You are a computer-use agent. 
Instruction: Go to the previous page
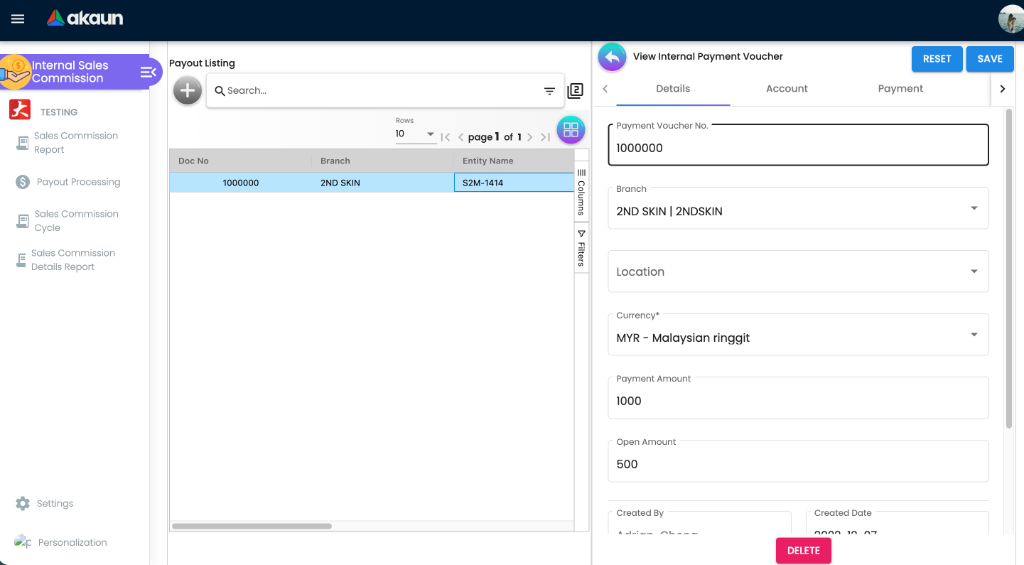click(x=460, y=137)
